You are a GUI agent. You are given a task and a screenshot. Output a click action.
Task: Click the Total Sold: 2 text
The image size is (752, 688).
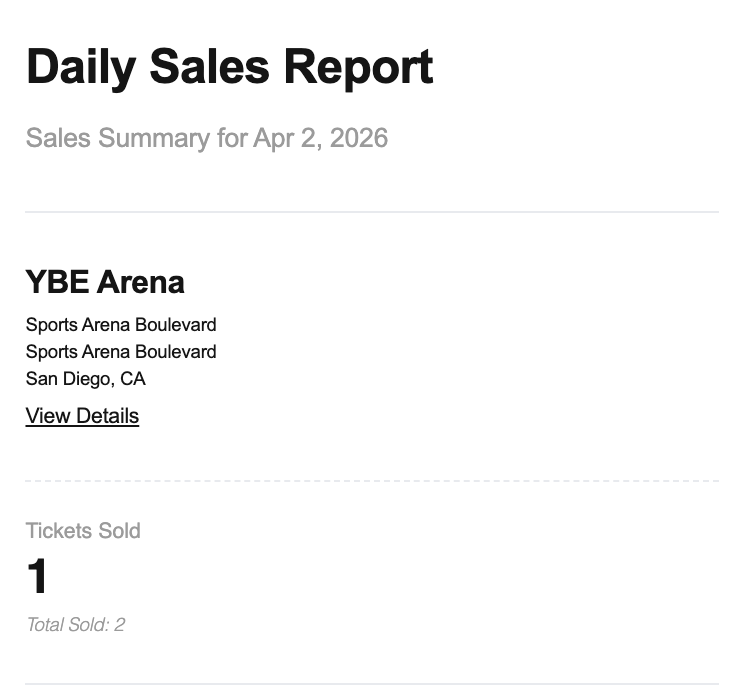click(x=76, y=625)
